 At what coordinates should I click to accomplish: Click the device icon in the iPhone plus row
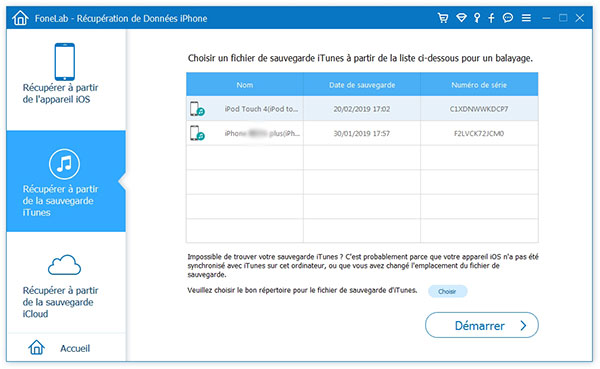[197, 133]
